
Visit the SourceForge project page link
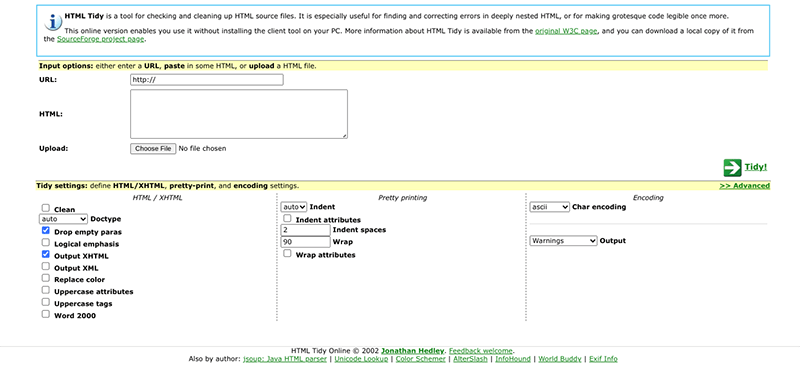click(101, 39)
